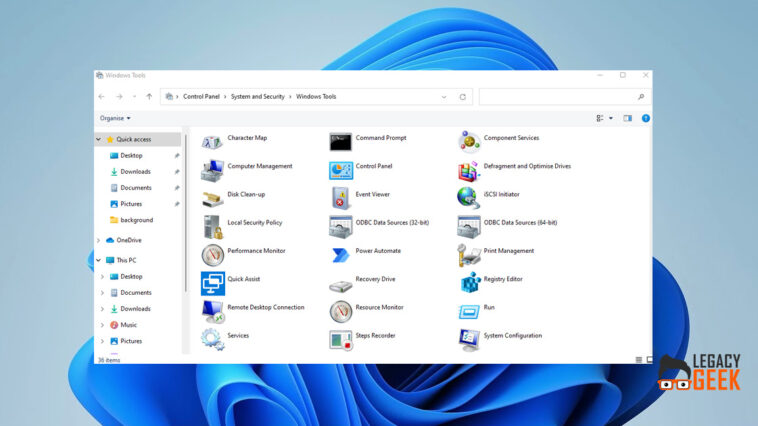
Task: Go up one folder level
Action: click(149, 97)
